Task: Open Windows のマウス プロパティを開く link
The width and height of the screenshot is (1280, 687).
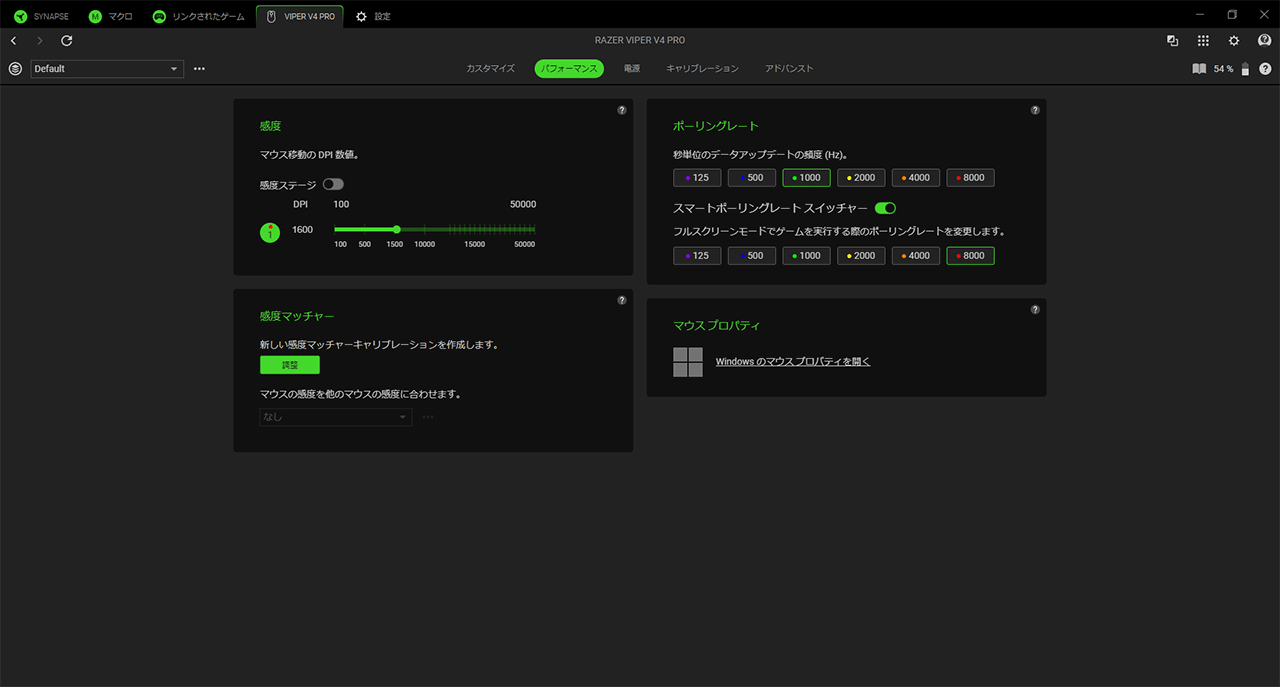Action: 792,362
